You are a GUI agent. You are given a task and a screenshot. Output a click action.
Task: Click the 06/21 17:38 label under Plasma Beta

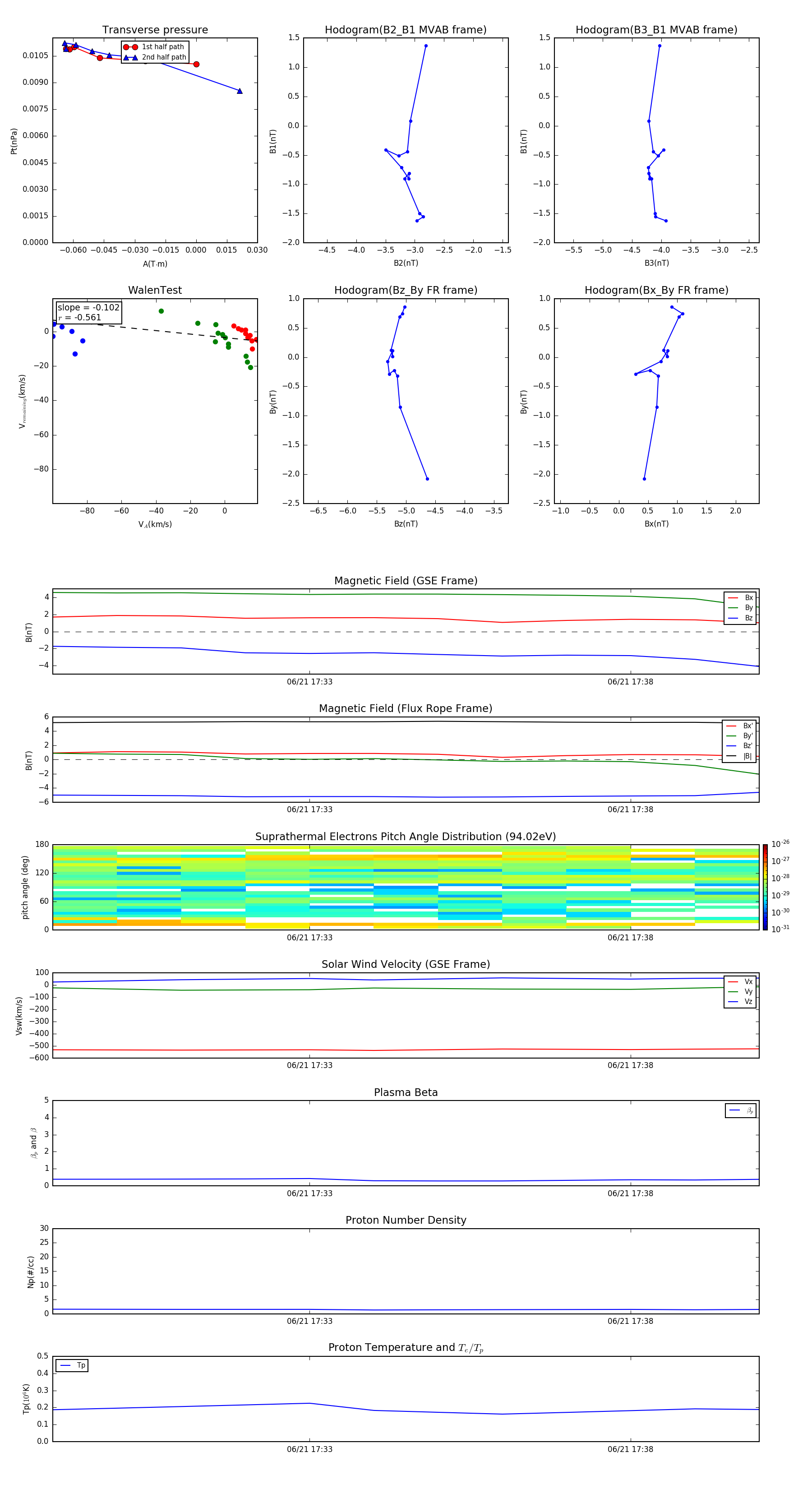[x=630, y=1193]
